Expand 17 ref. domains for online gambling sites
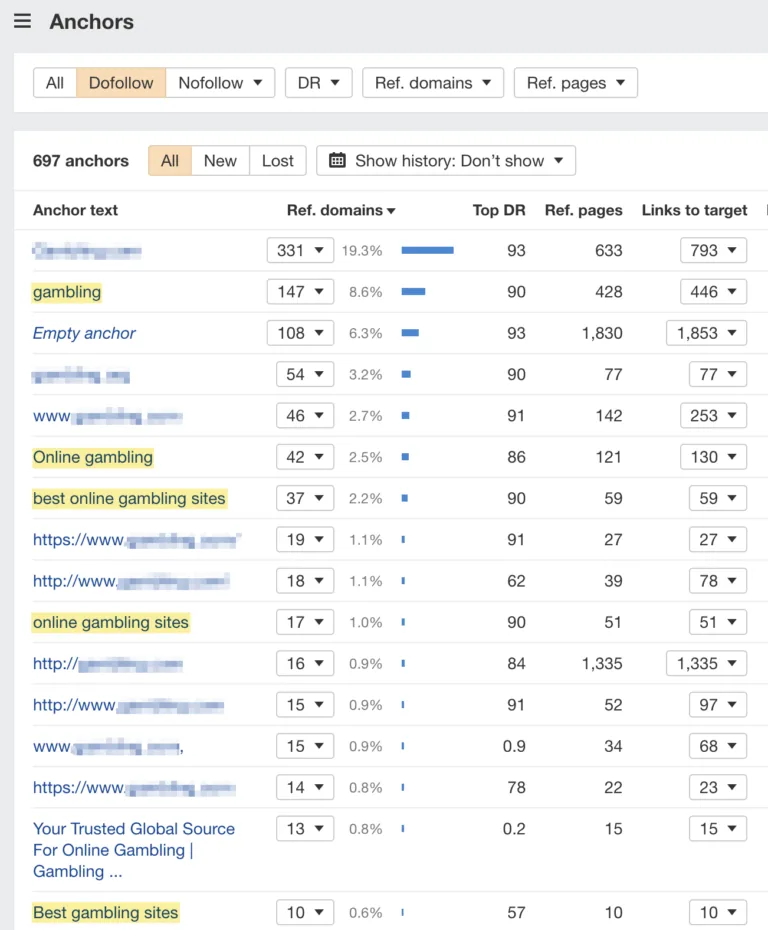The image size is (768, 930). pyautogui.click(x=305, y=622)
